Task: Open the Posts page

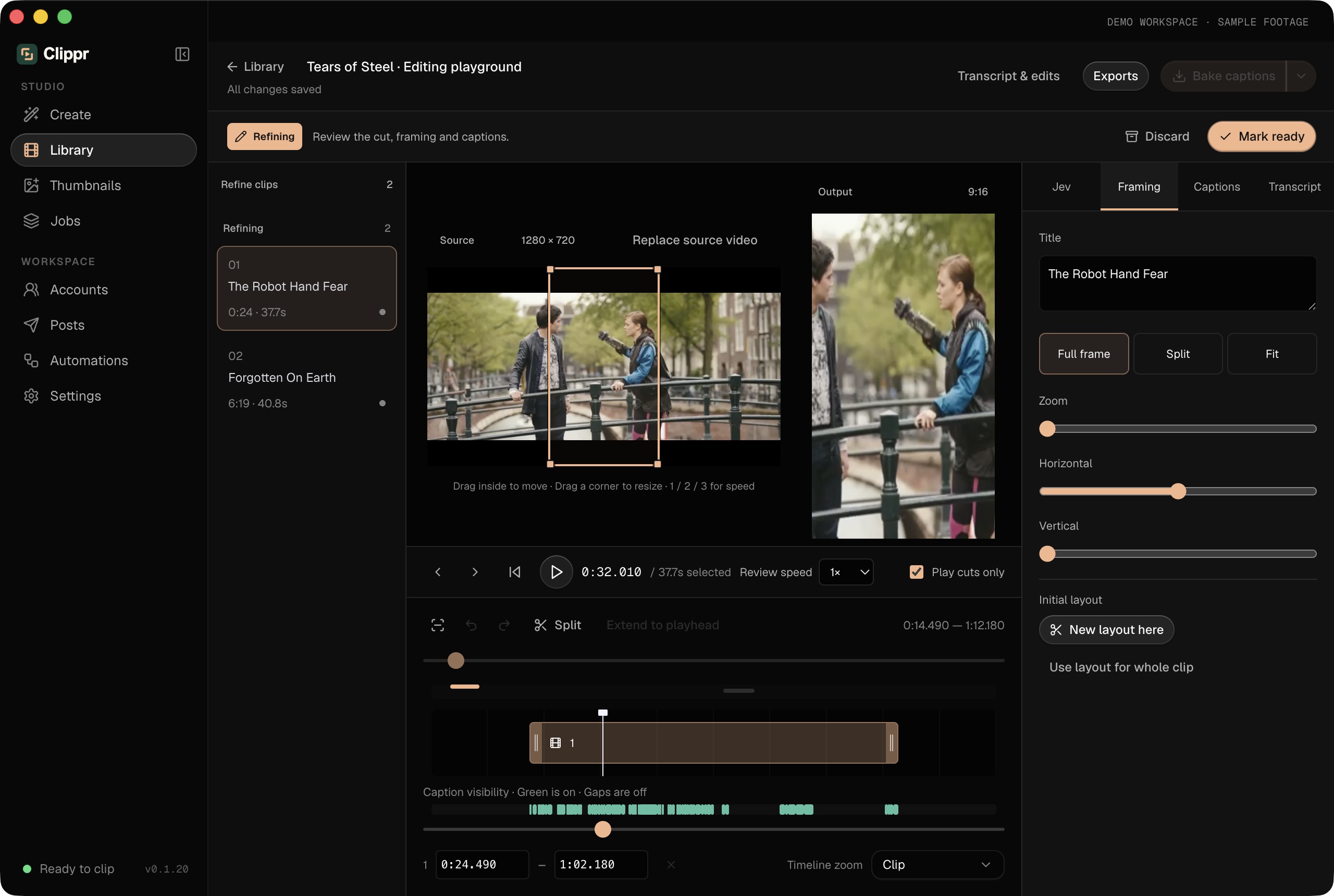Action: [x=104, y=325]
